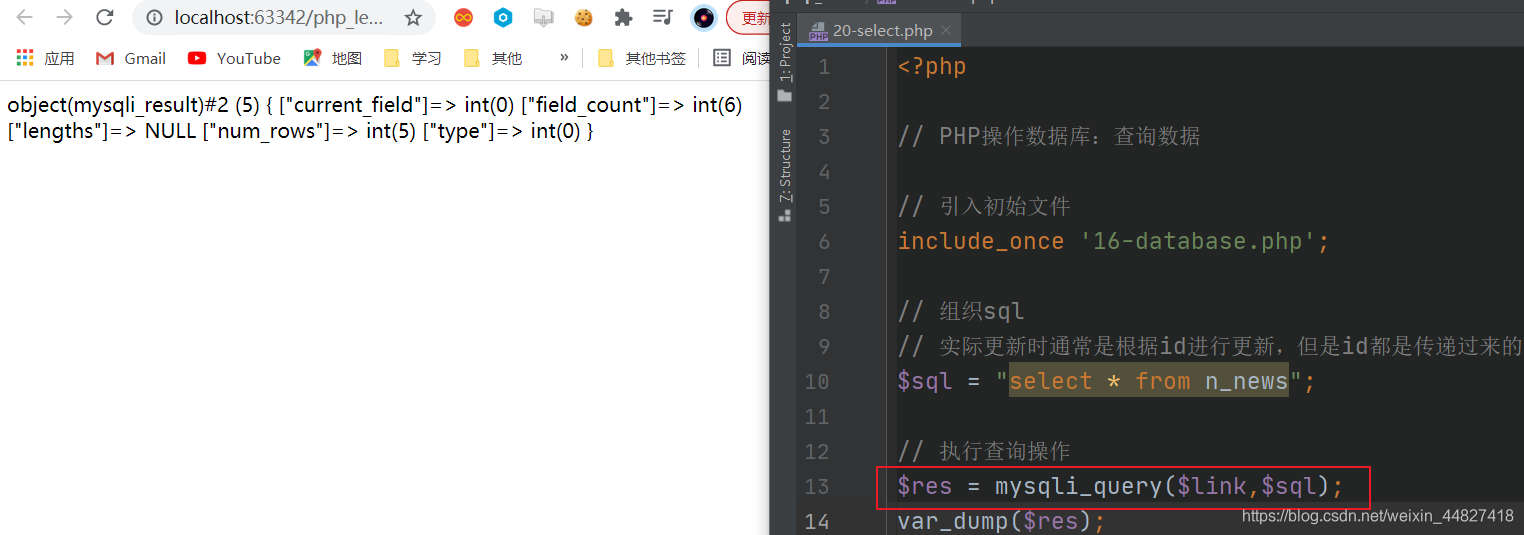This screenshot has height=535, width=1524.
Task: Expand hidden bookmarks with the » chevron
Action: (x=564, y=58)
